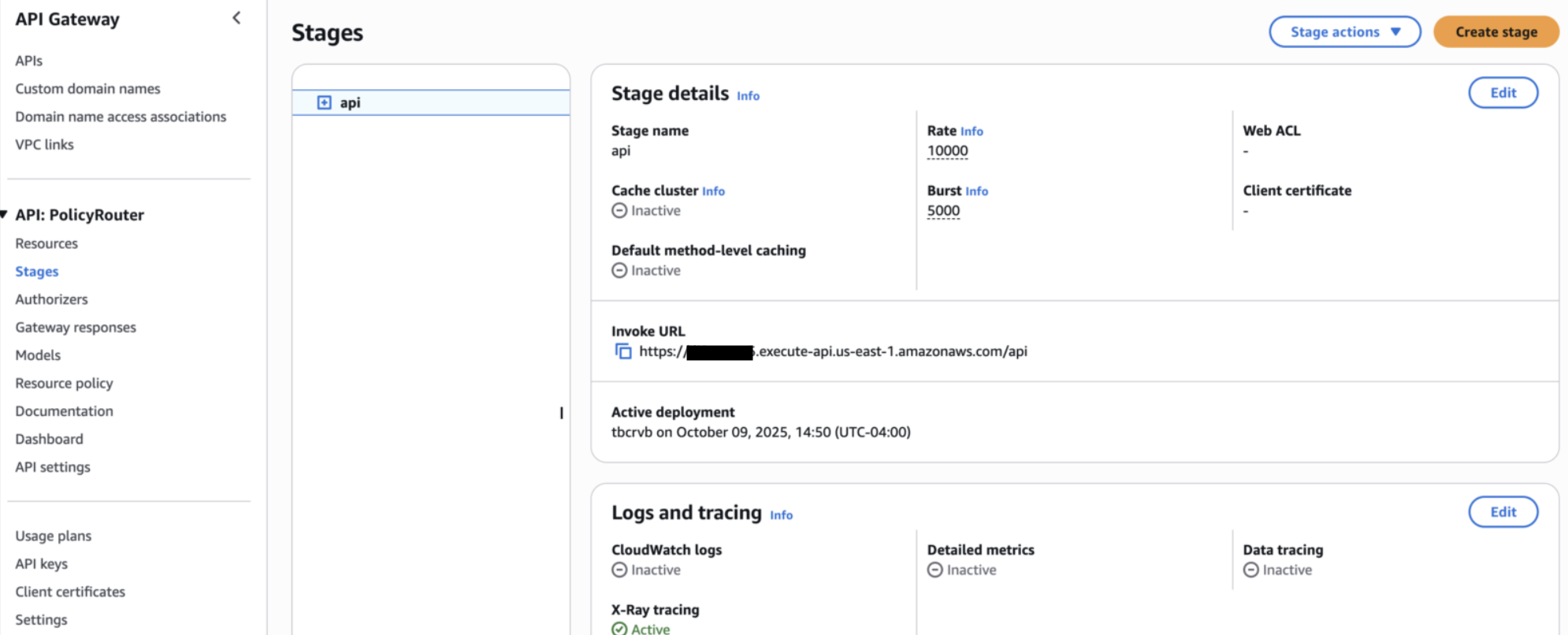Collapse the API Gateway sidebar with chevron
This screenshot has width=1568, height=635.
coord(236,18)
